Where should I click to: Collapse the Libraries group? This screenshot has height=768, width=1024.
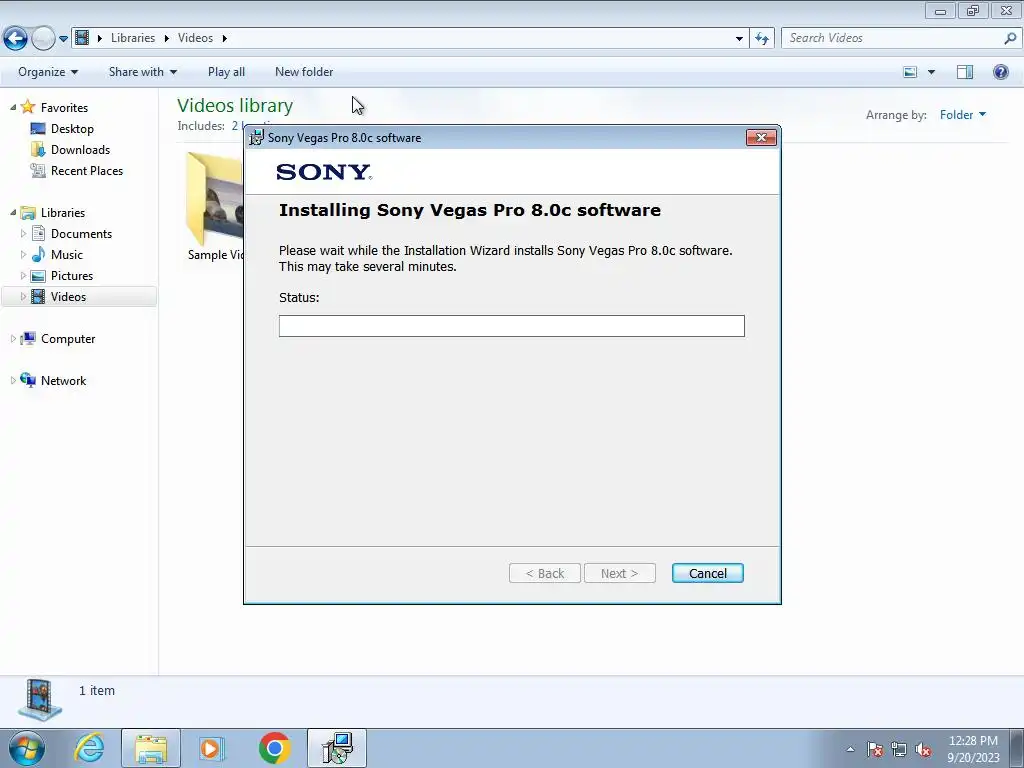click(13, 212)
